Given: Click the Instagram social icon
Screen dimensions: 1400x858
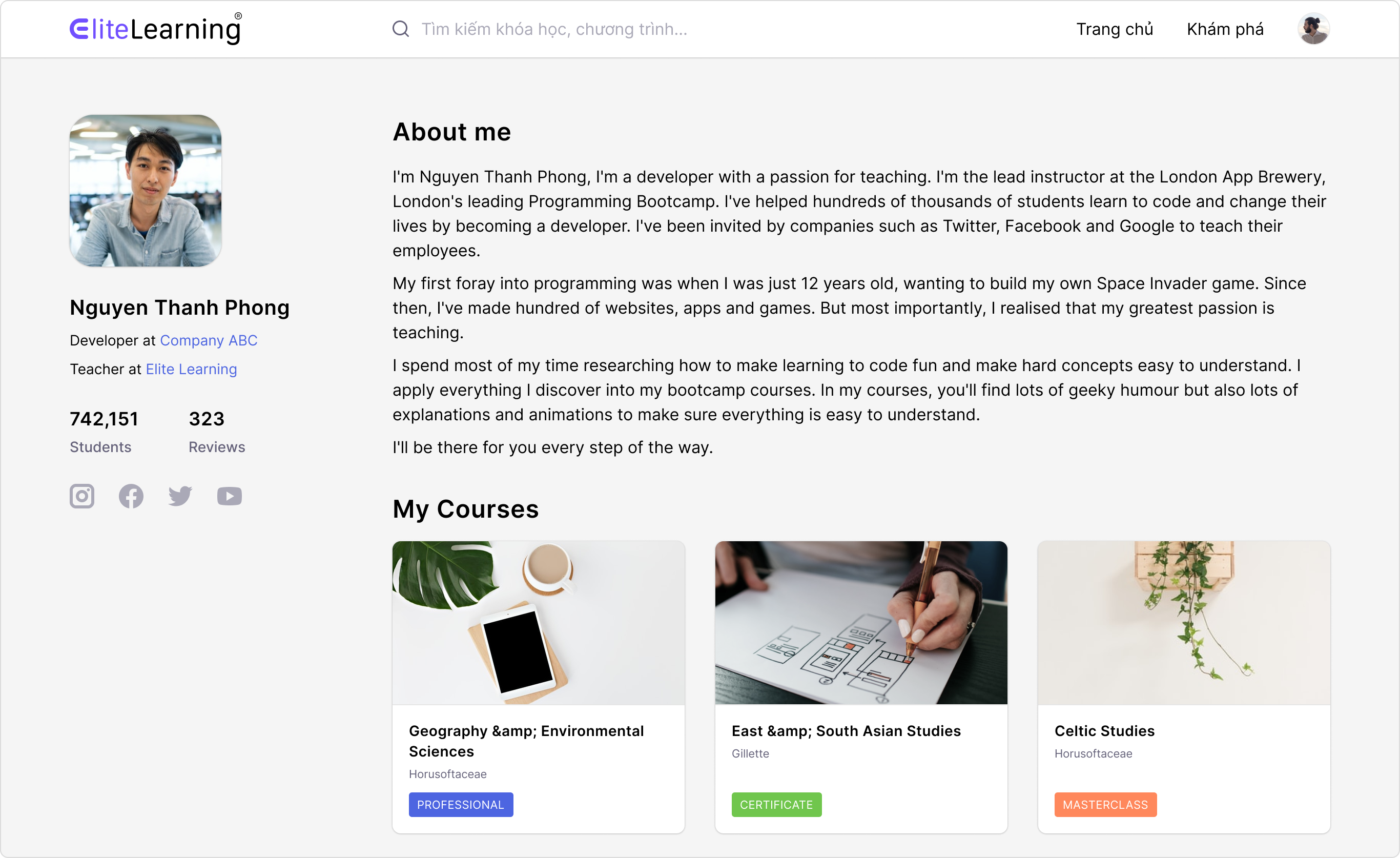Looking at the screenshot, I should [x=82, y=496].
